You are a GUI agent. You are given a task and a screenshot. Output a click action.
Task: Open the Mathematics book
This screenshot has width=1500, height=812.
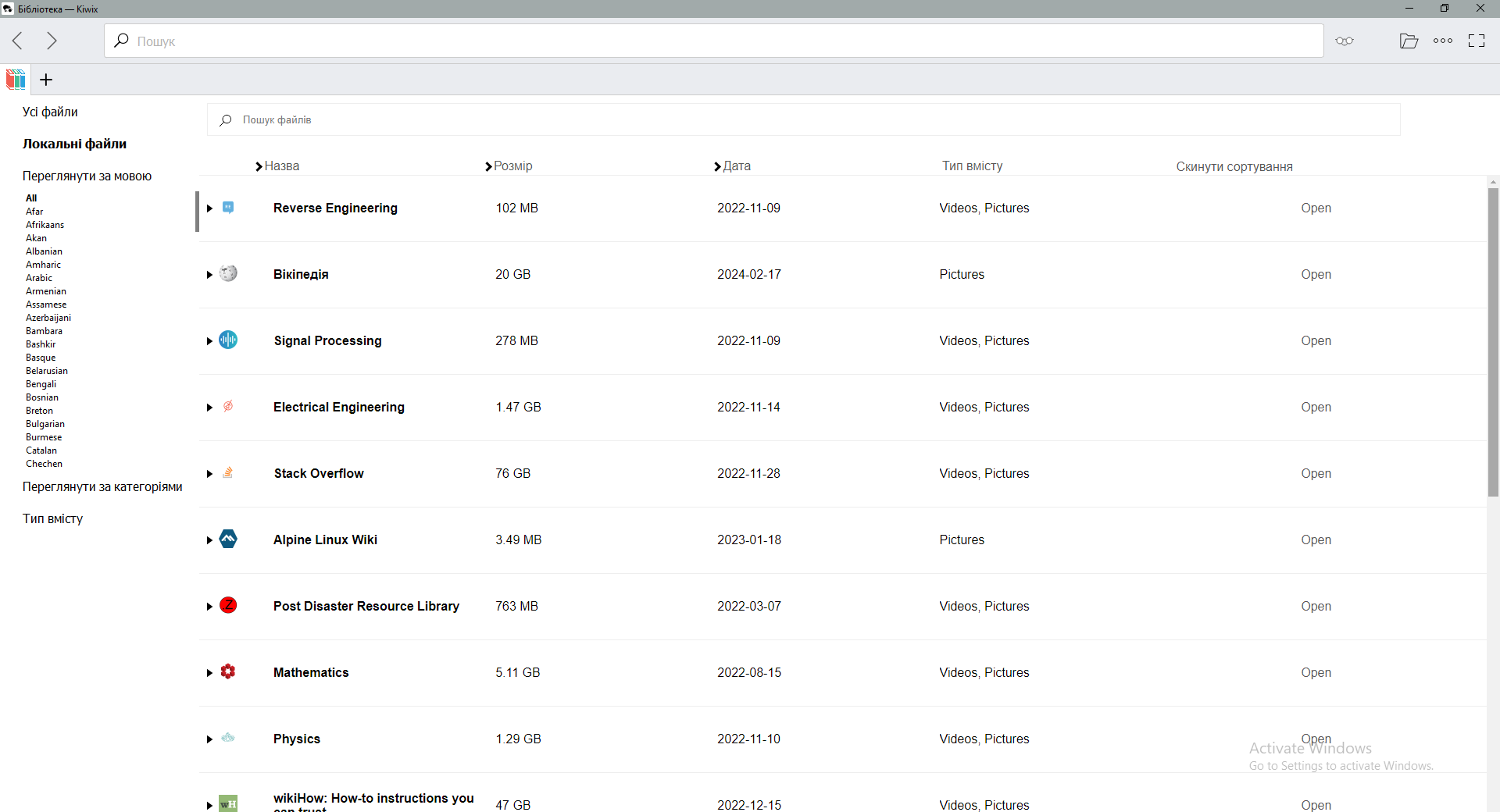1316,673
